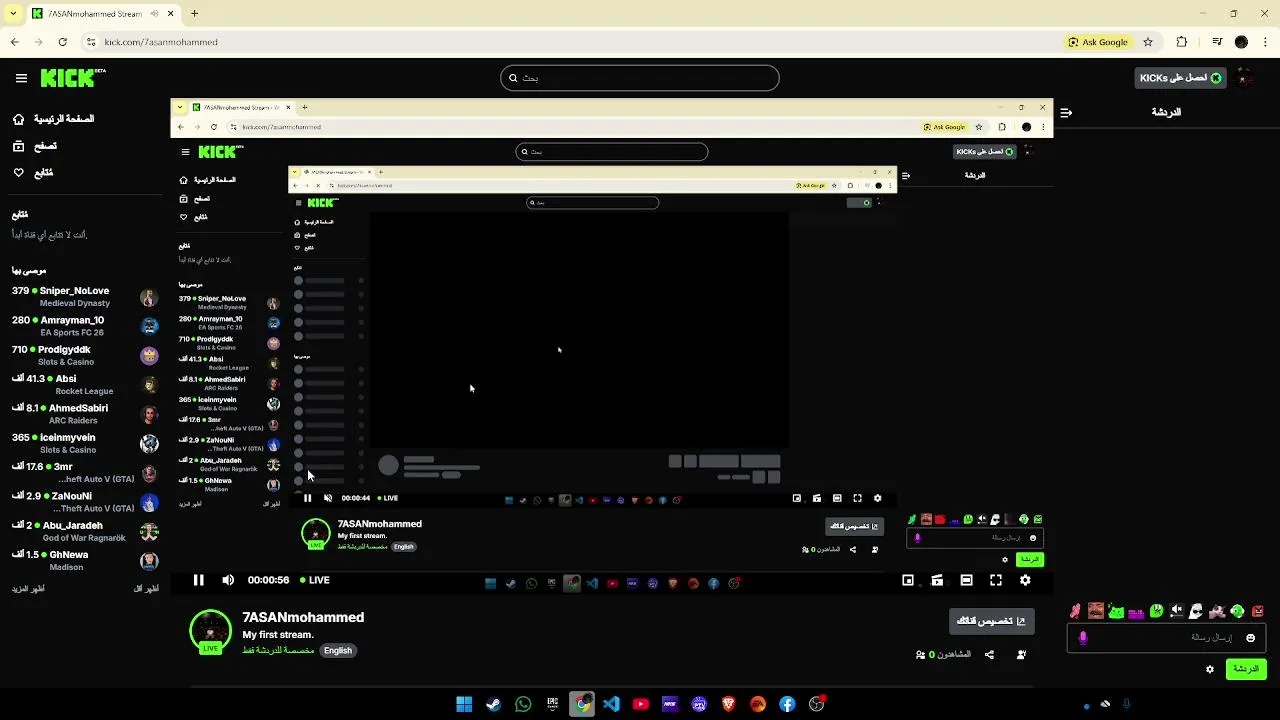Open the Following (متابع) sidebar item
This screenshot has width=1280, height=720.
[x=33, y=173]
